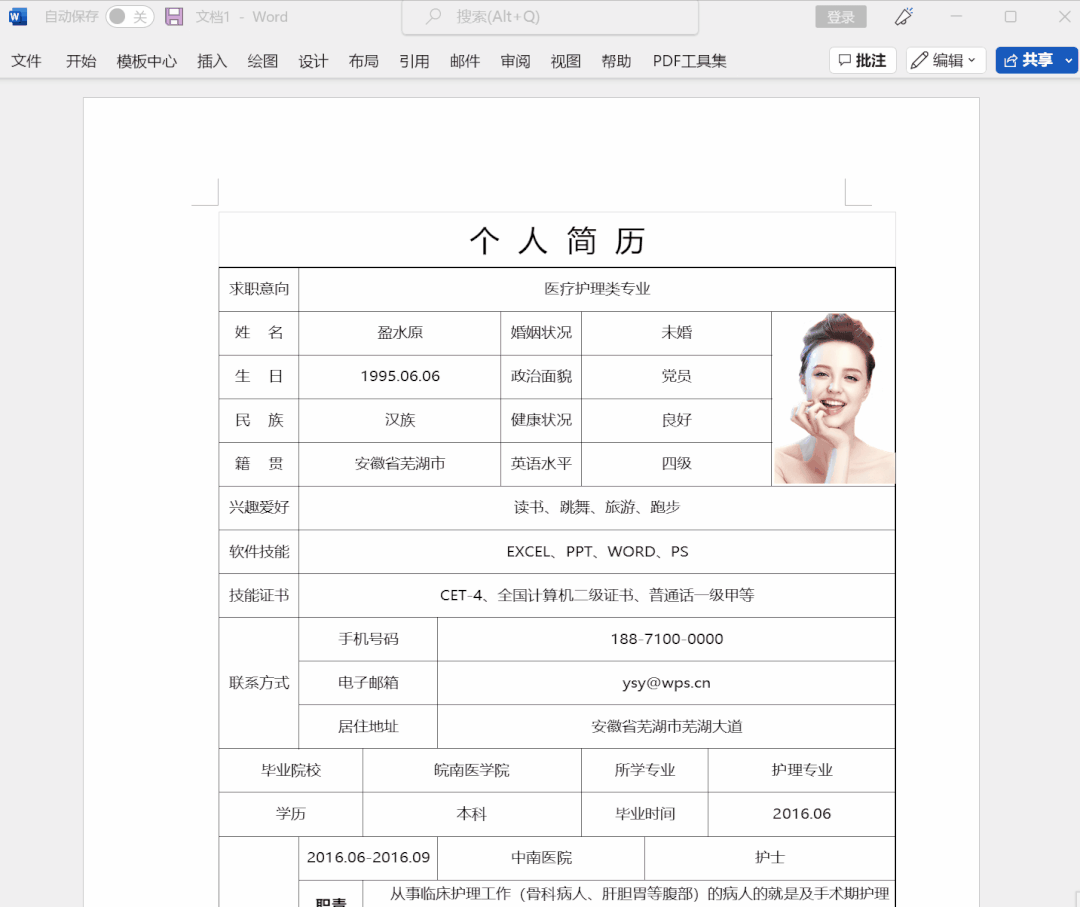Click the Save floppy disk icon
The width and height of the screenshot is (1080, 907).
174,16
